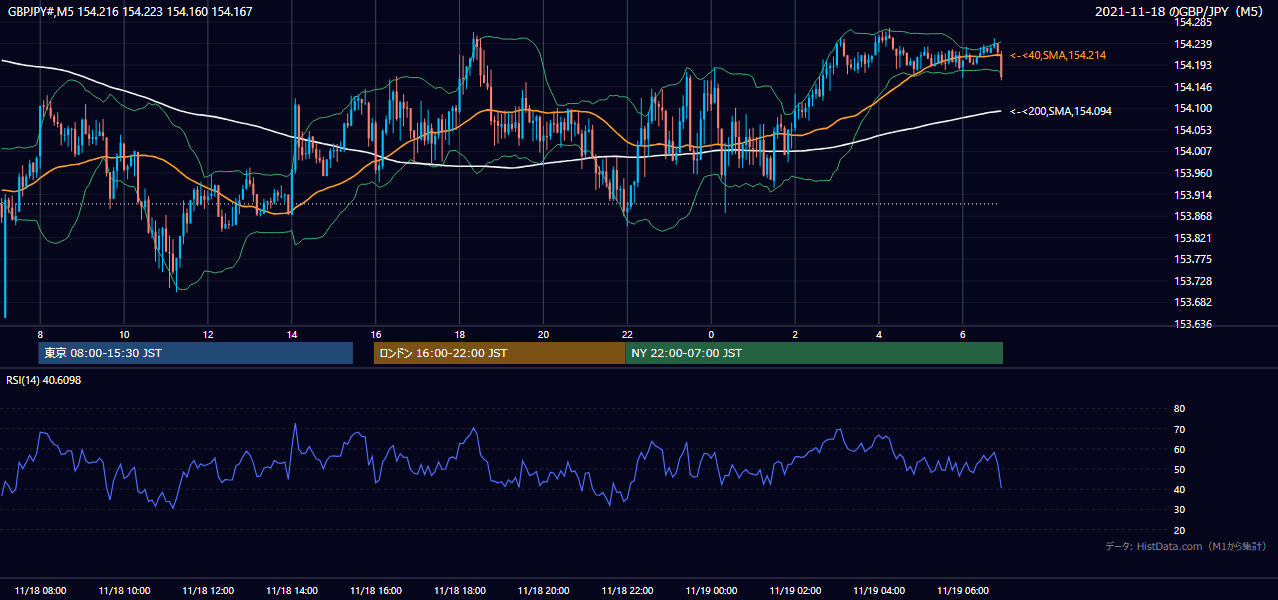Click price axis label 153.914

[x=1193, y=195]
